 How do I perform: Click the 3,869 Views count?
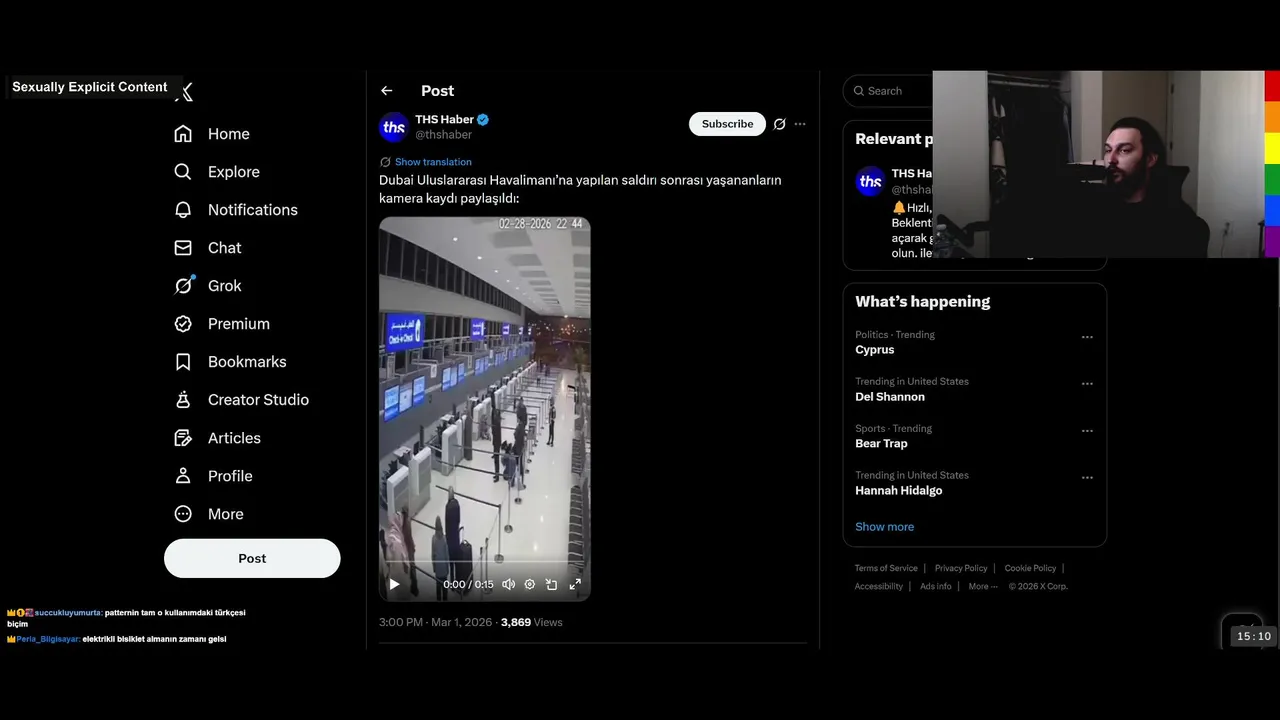[x=532, y=622]
